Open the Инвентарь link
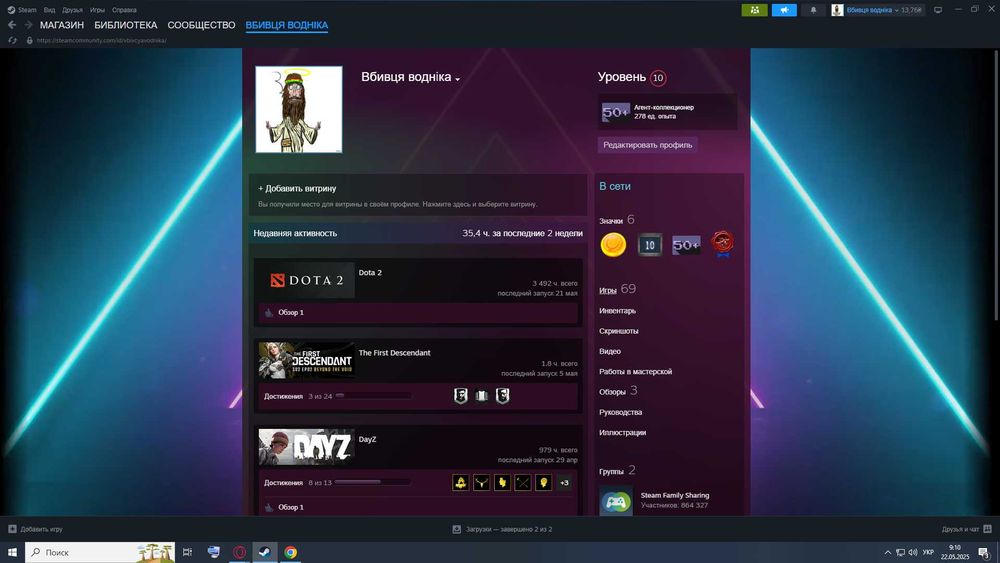Image resolution: width=1000 pixels, height=563 pixels. (x=617, y=311)
